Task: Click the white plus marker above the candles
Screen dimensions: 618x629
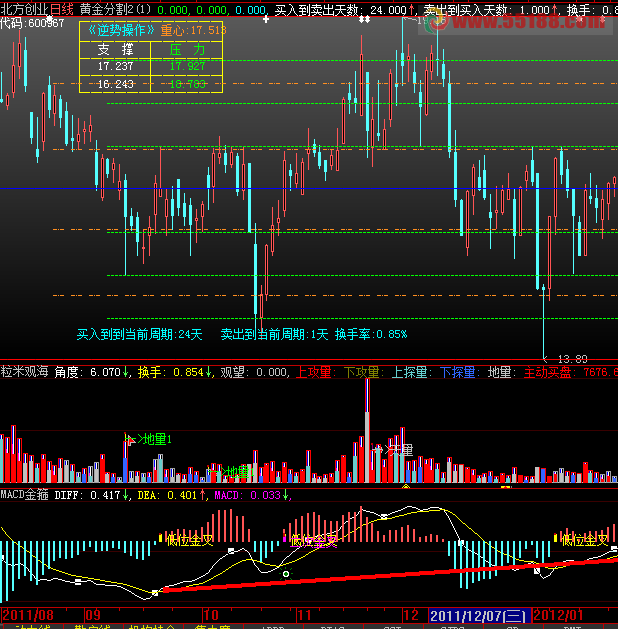Action: (266, 19)
